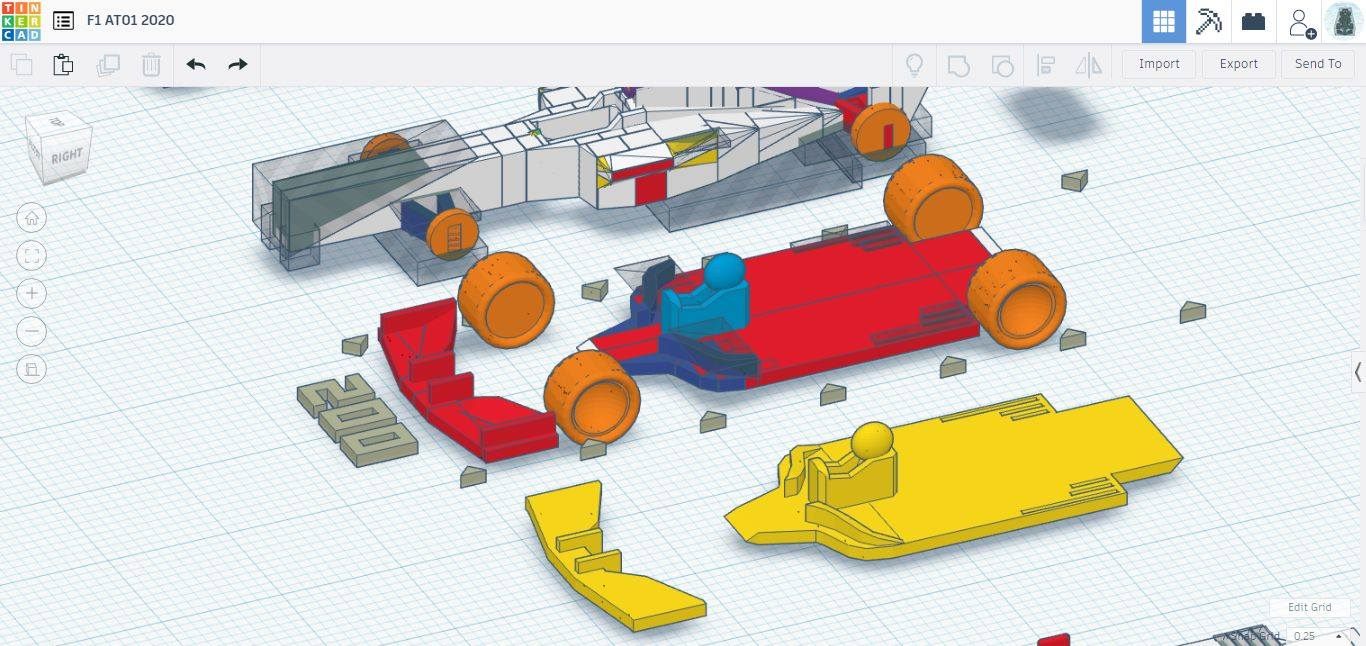
Task: Redo with the forward arrow icon
Action: click(237, 65)
